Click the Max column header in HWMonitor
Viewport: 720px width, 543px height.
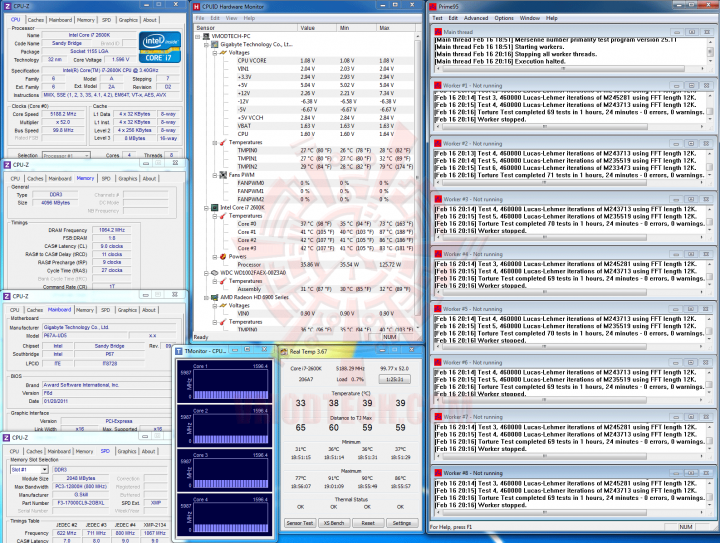395,28
